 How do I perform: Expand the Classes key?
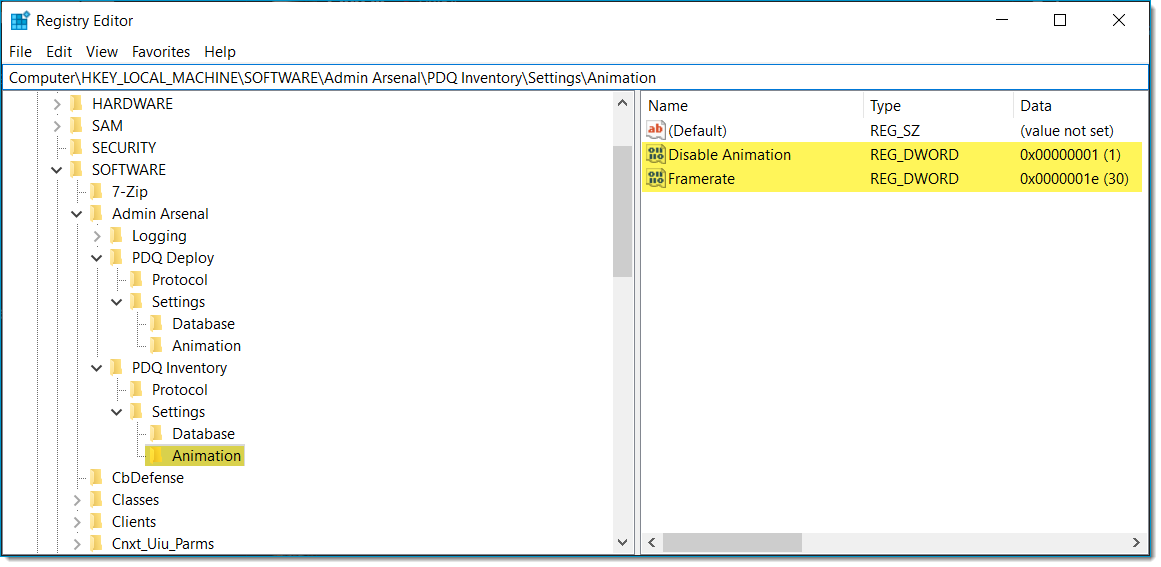point(77,500)
